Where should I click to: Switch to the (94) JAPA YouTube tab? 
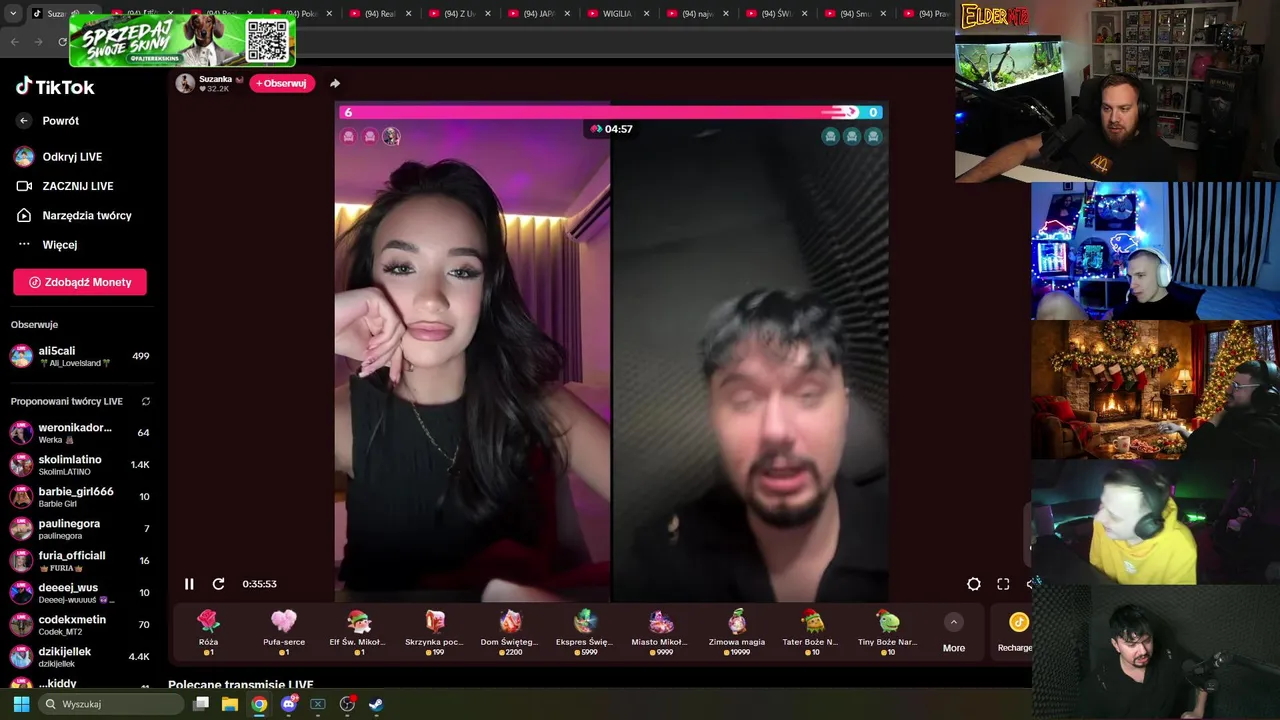pyautogui.click(x=540, y=14)
